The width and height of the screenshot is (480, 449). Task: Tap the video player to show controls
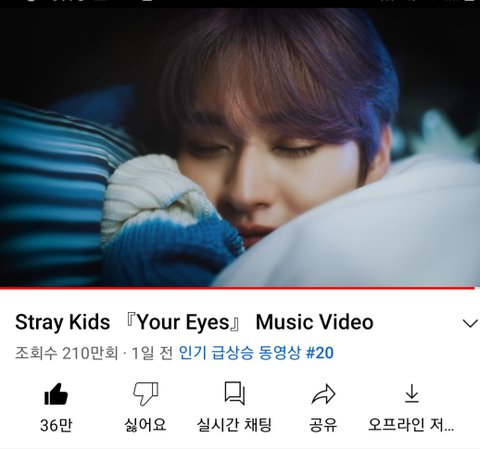tap(240, 147)
